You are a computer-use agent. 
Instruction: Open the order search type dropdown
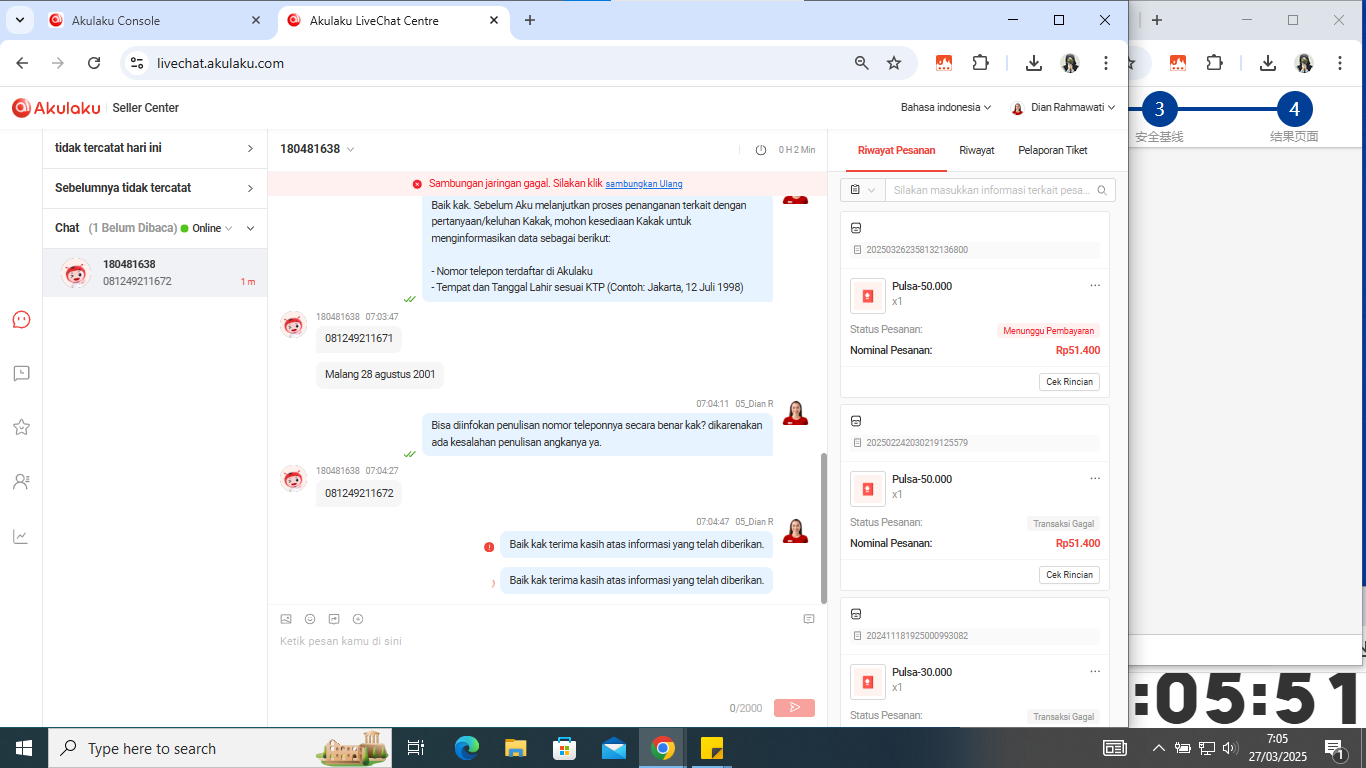[863, 190]
